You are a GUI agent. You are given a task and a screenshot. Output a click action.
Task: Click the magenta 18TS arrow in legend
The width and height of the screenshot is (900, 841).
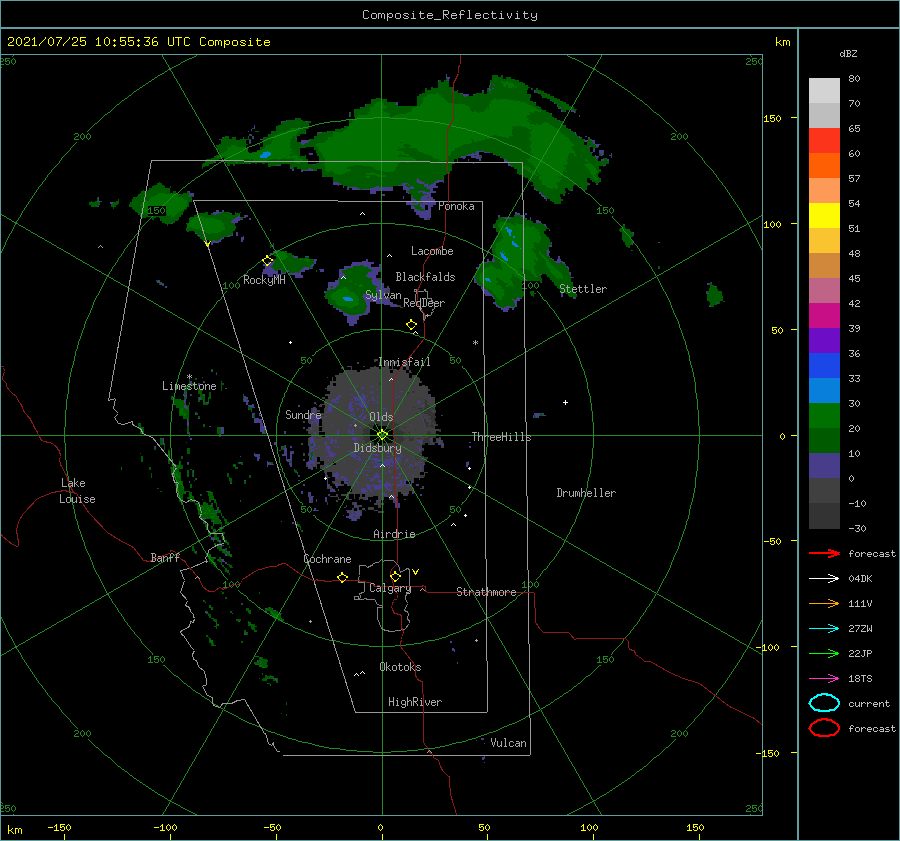click(x=824, y=679)
